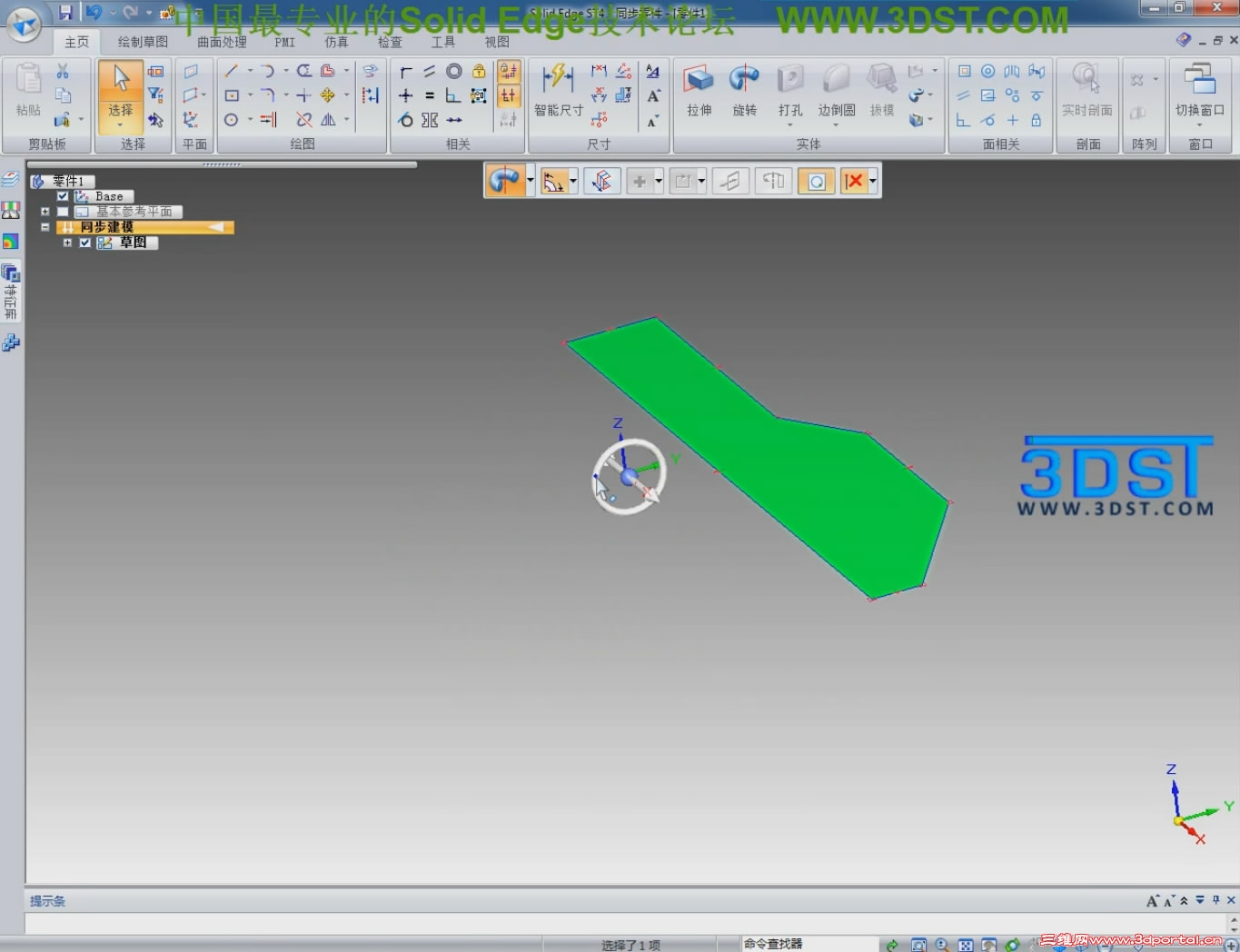Switch to the 视图 ribbon tab
This screenshot has height=952, width=1240.
coord(497,42)
